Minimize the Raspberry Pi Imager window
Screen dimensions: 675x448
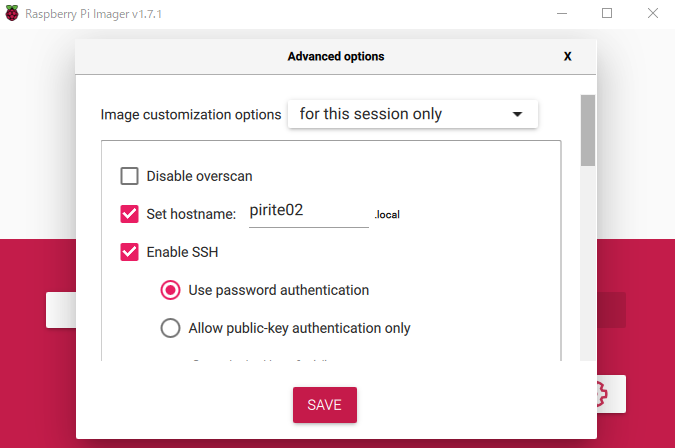tap(559, 13)
